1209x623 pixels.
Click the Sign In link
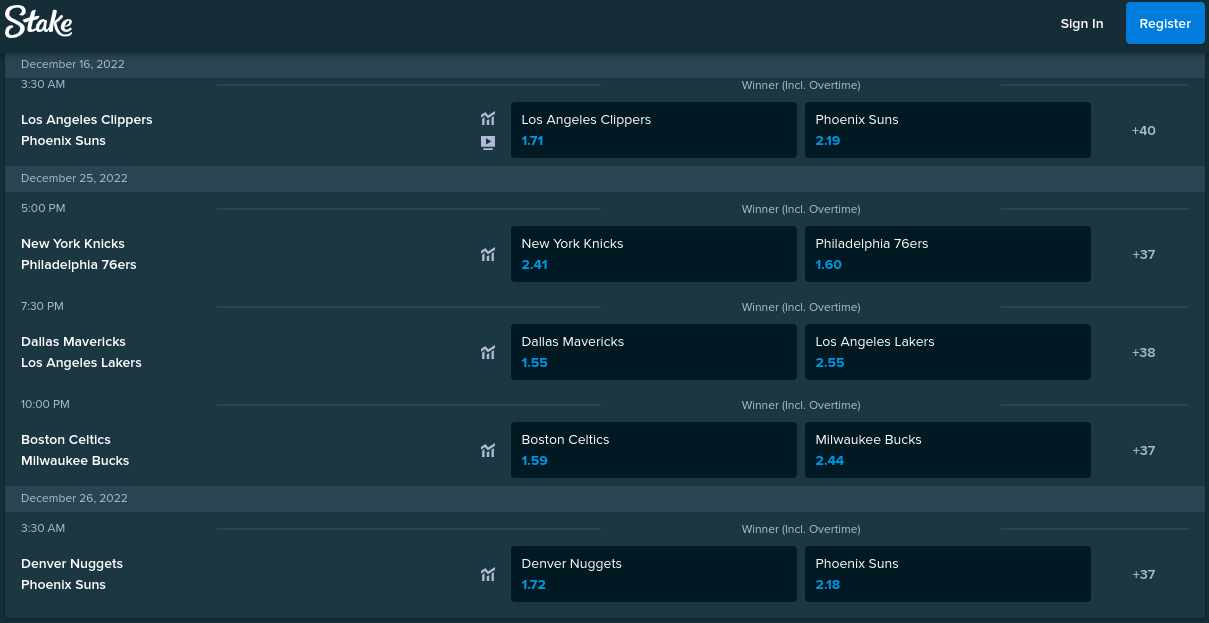[x=1082, y=23]
